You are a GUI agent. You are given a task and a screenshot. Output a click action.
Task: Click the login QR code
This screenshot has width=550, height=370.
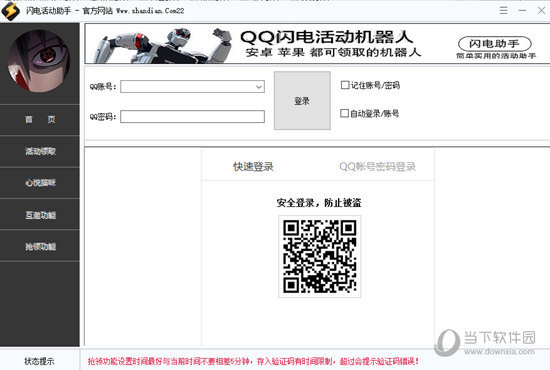click(x=320, y=256)
